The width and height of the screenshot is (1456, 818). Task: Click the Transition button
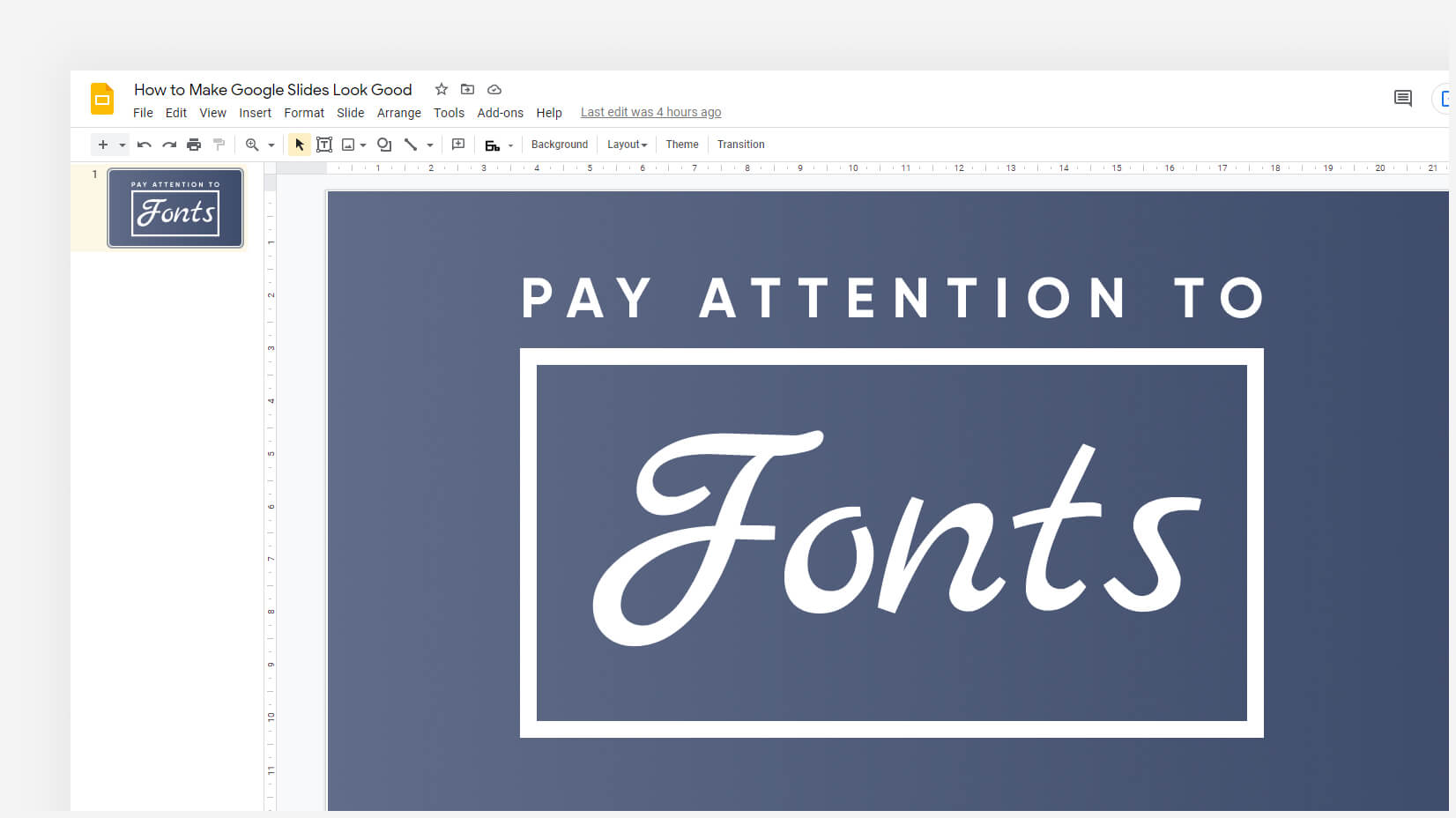740,145
